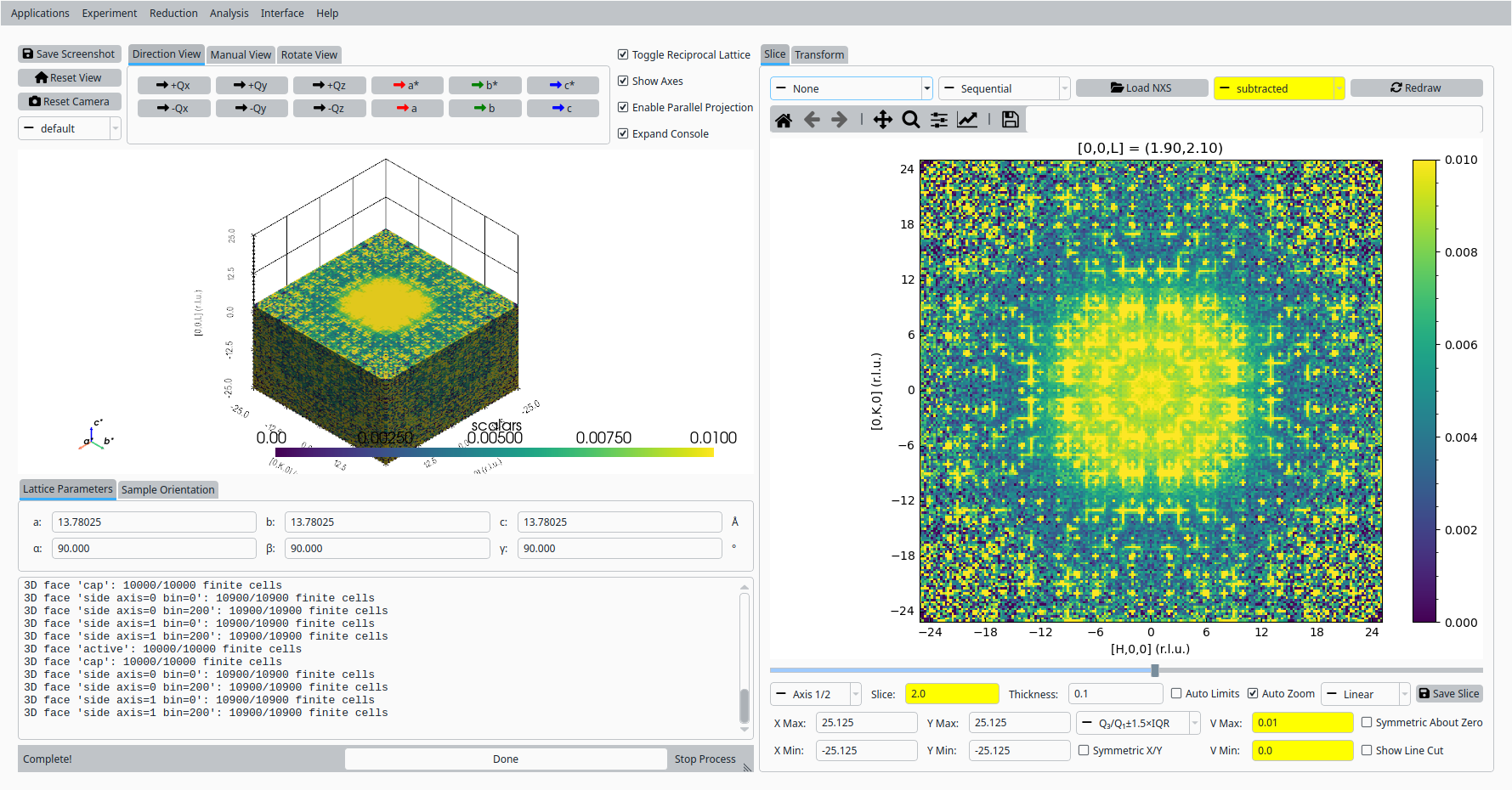Click the V Max input field

coord(1302,723)
